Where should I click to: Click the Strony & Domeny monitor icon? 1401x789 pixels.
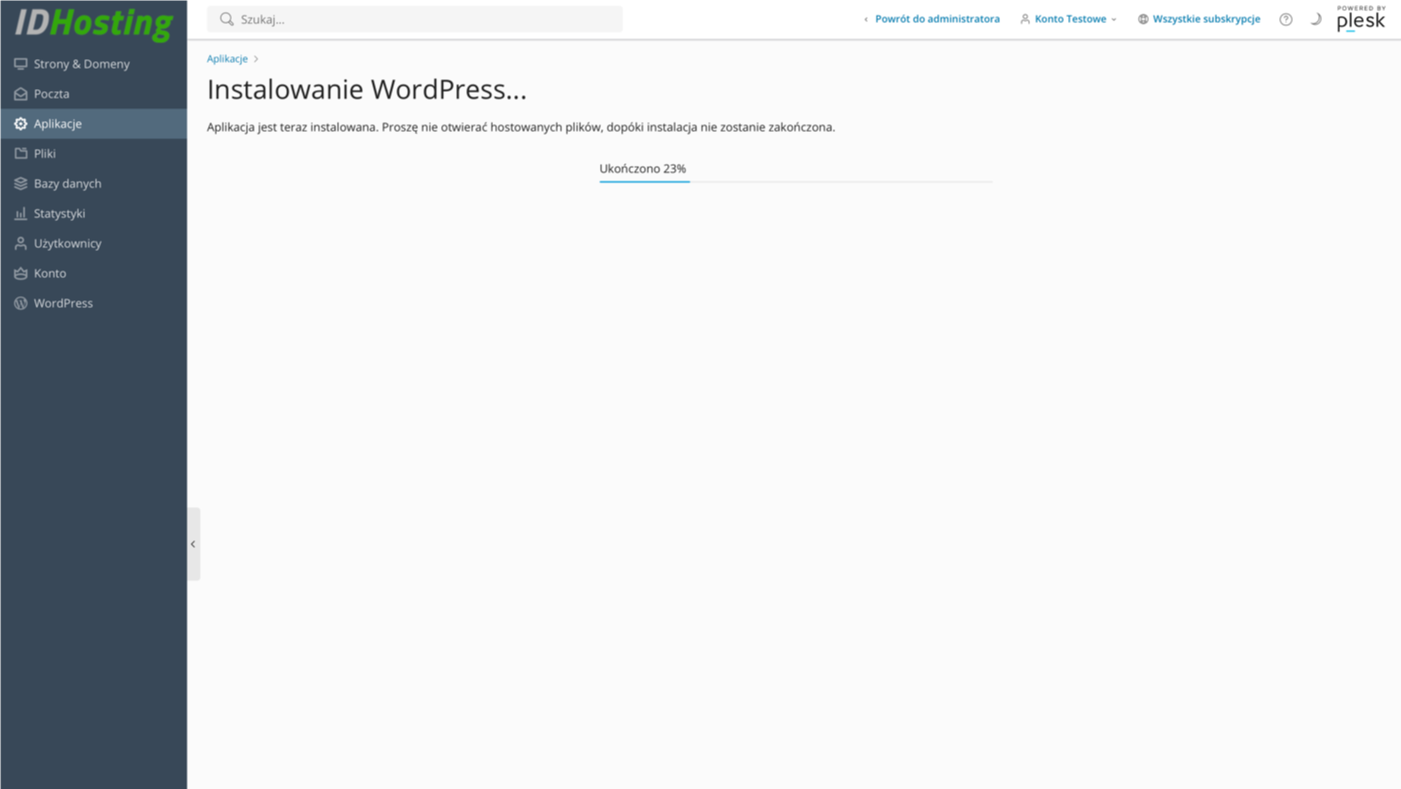(20, 64)
